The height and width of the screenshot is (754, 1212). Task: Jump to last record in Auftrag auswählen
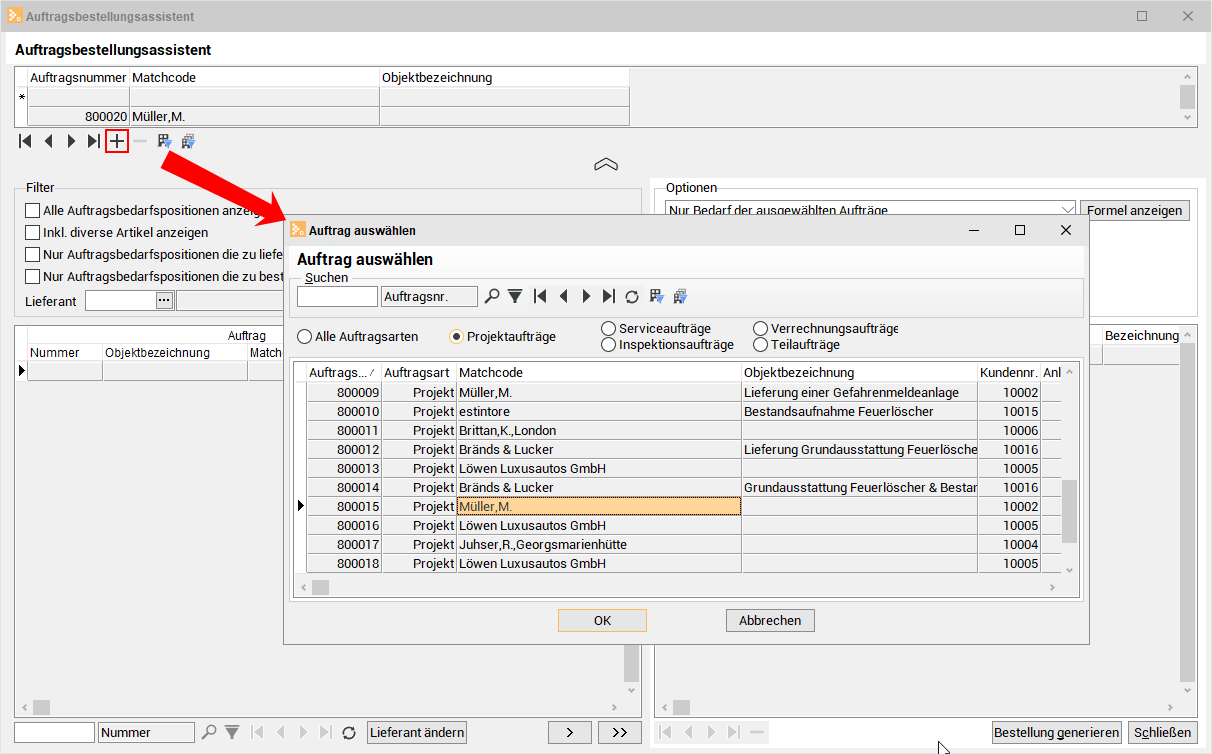(x=609, y=296)
